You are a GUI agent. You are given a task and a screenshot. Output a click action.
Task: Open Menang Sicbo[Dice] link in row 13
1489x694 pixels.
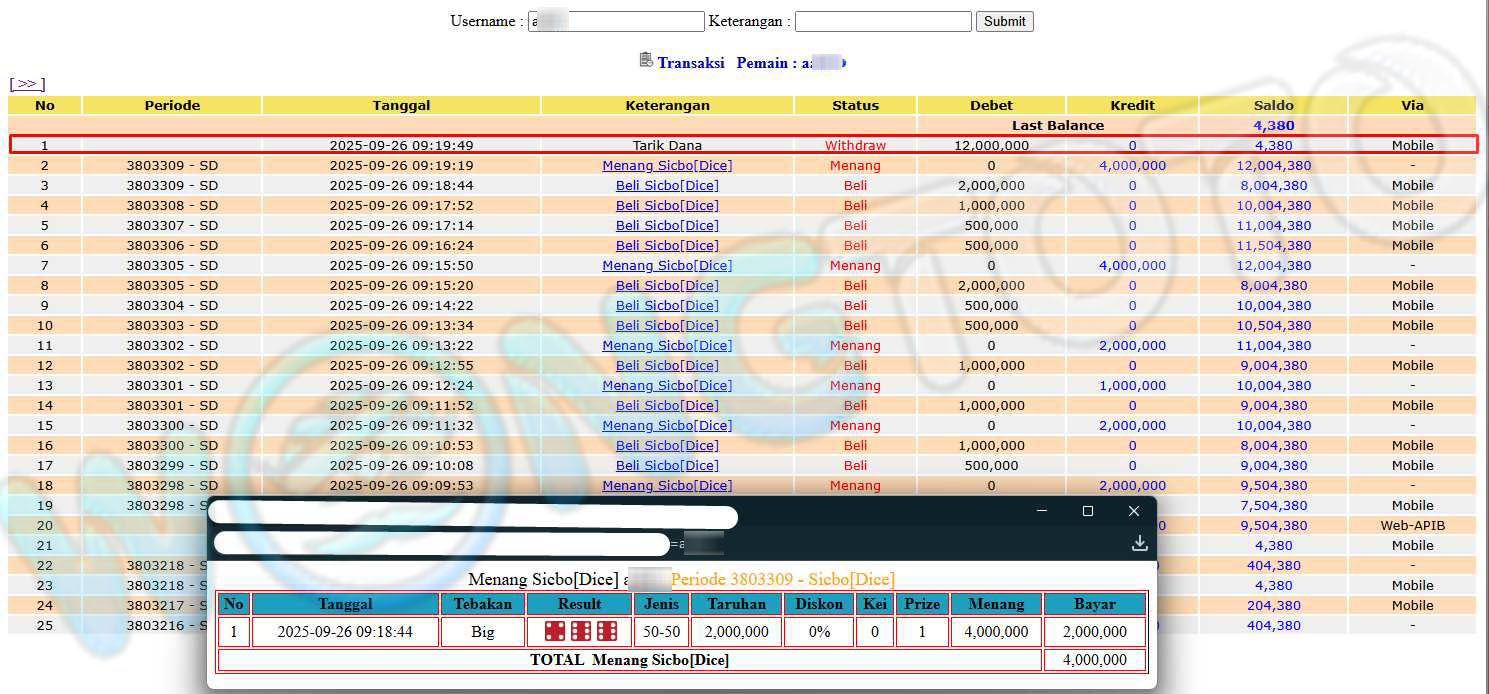point(667,386)
